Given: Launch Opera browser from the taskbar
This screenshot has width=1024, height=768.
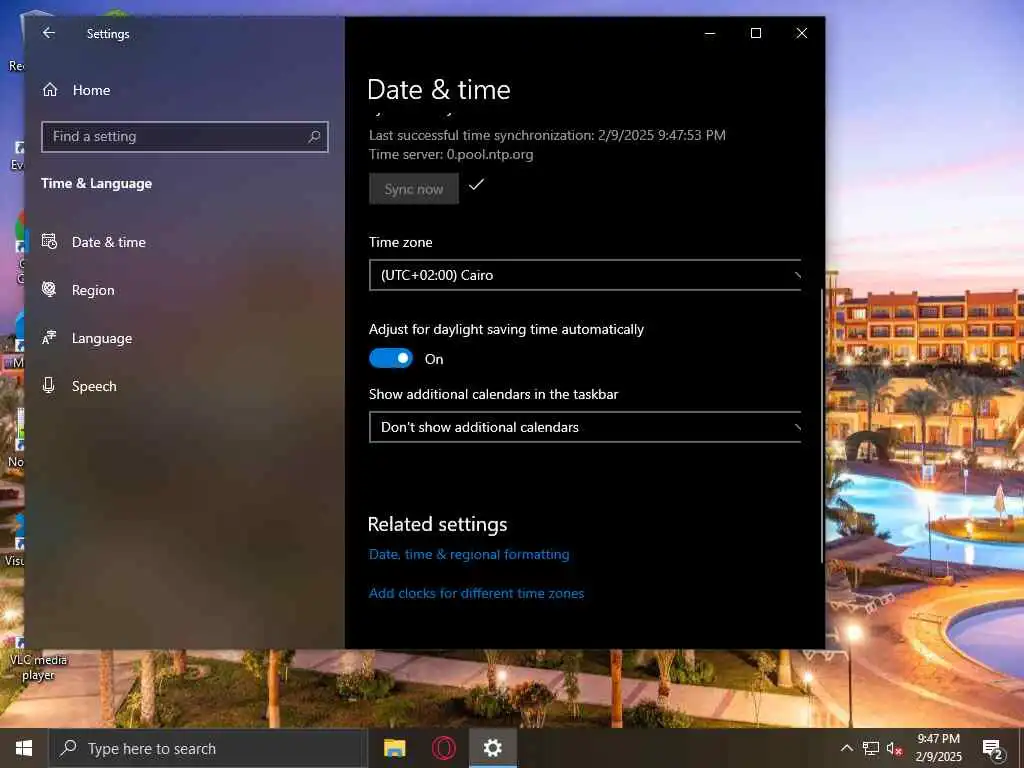Looking at the screenshot, I should pos(444,748).
